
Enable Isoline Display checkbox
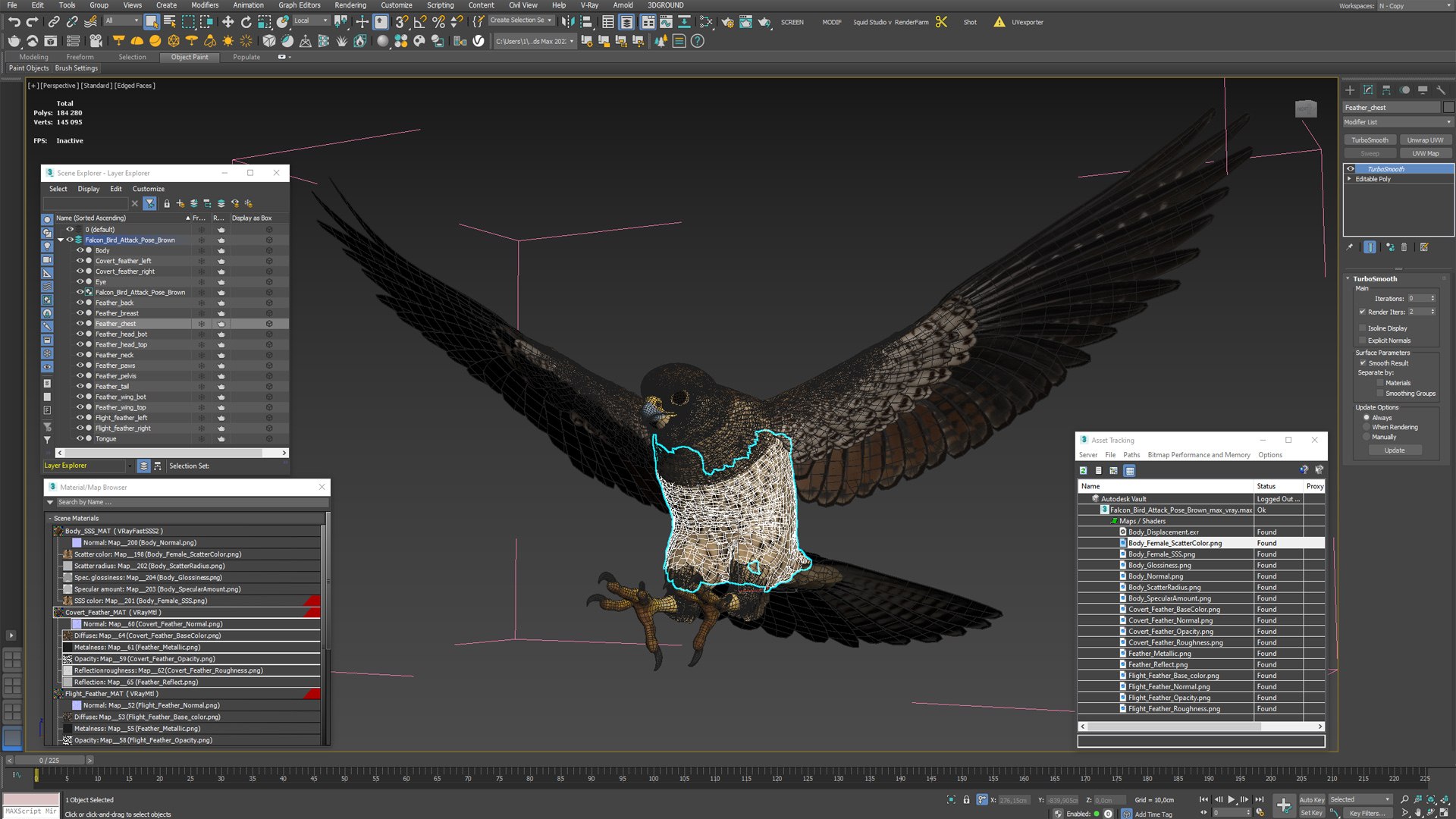pos(1363,328)
